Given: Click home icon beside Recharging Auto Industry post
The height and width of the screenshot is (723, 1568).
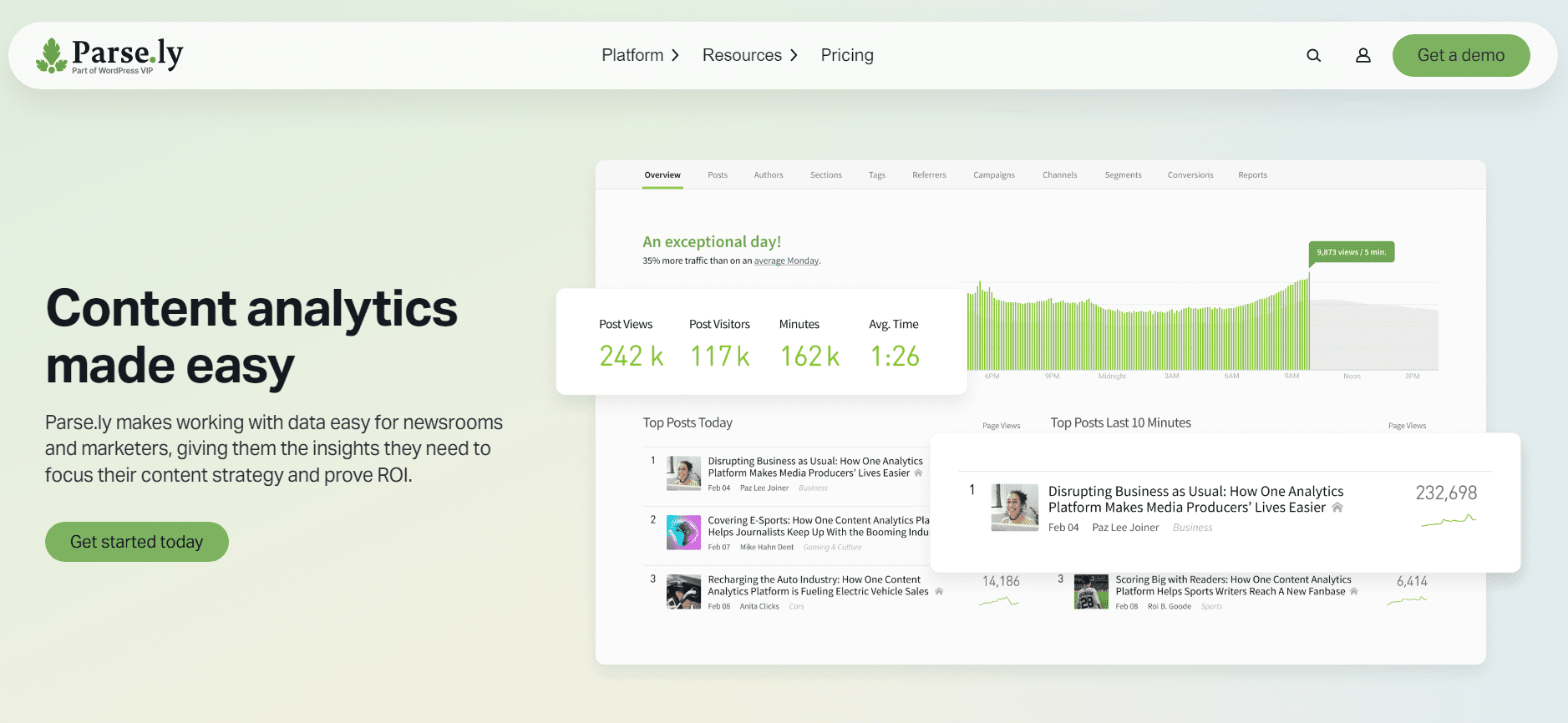Looking at the screenshot, I should point(939,592).
